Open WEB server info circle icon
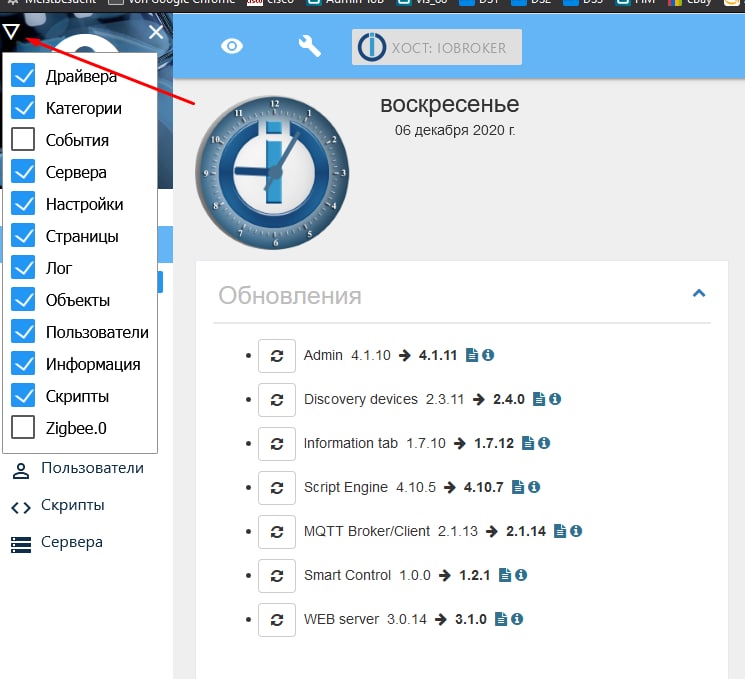 517,619
